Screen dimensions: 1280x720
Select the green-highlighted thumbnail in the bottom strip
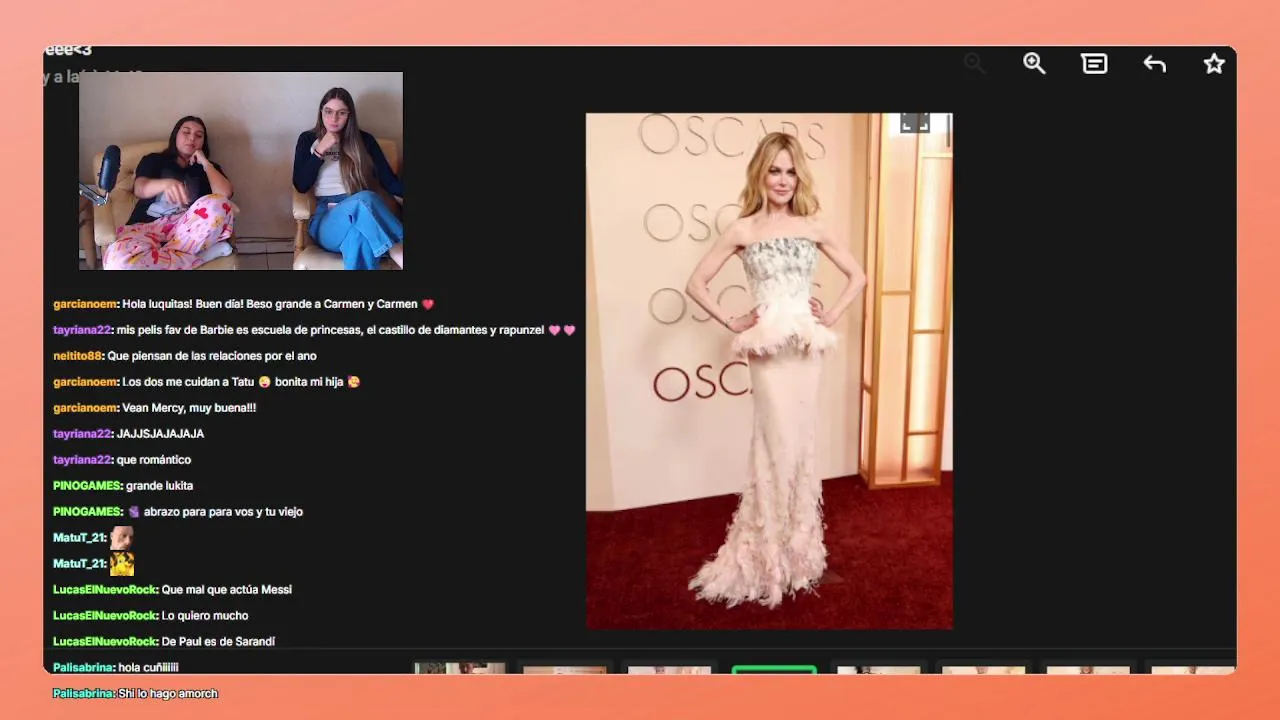click(x=774, y=669)
